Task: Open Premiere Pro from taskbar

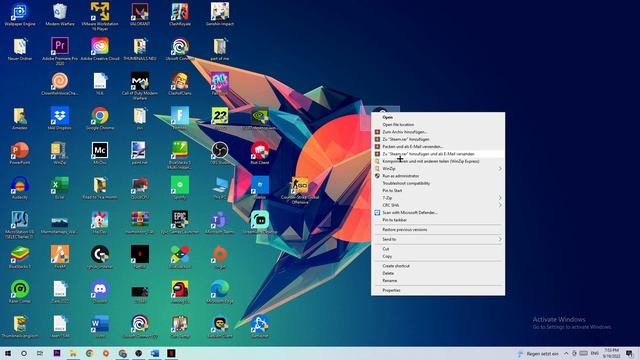Action: point(57,353)
